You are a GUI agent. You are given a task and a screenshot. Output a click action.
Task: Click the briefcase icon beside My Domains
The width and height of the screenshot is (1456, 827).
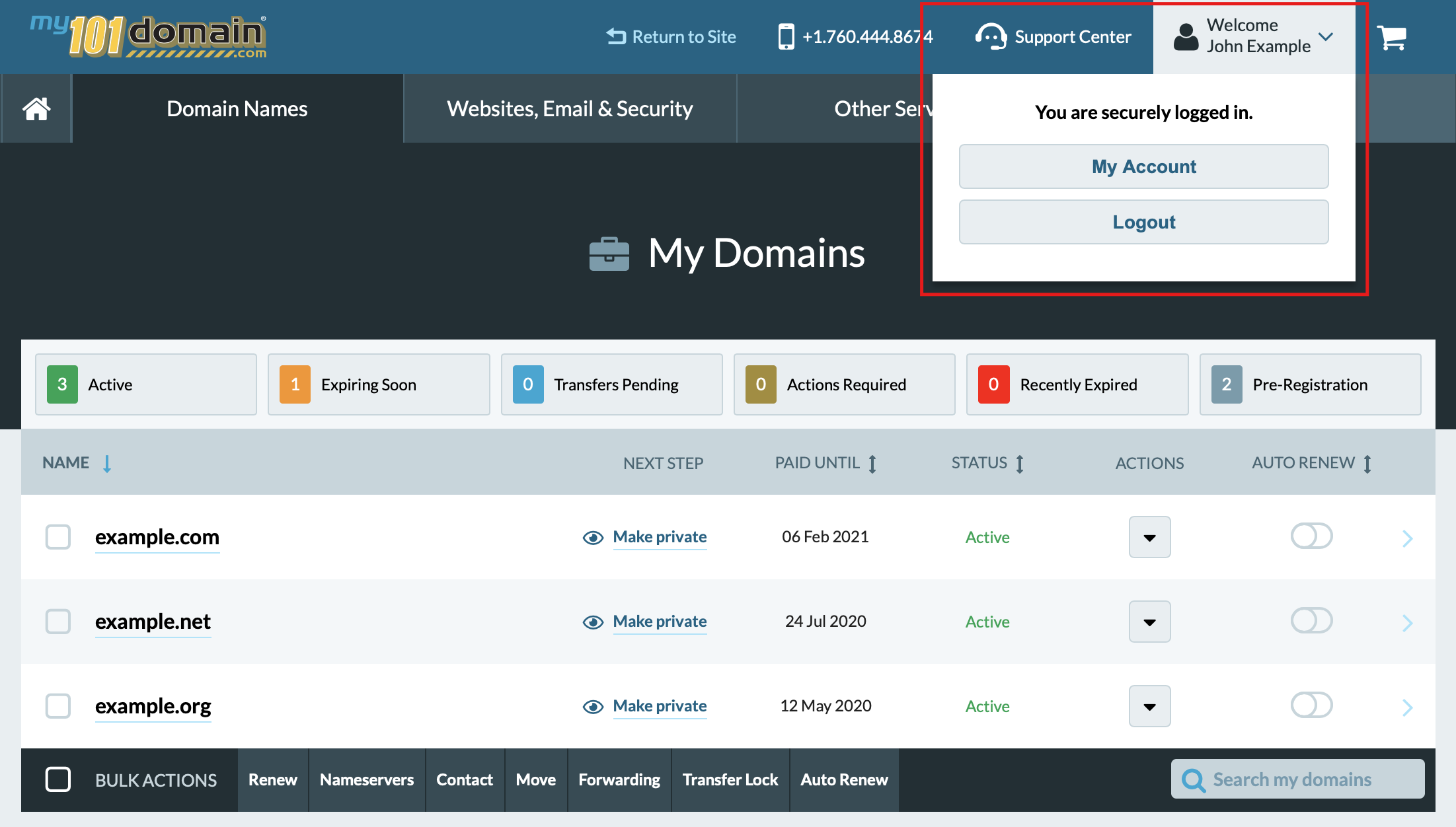[x=609, y=254]
